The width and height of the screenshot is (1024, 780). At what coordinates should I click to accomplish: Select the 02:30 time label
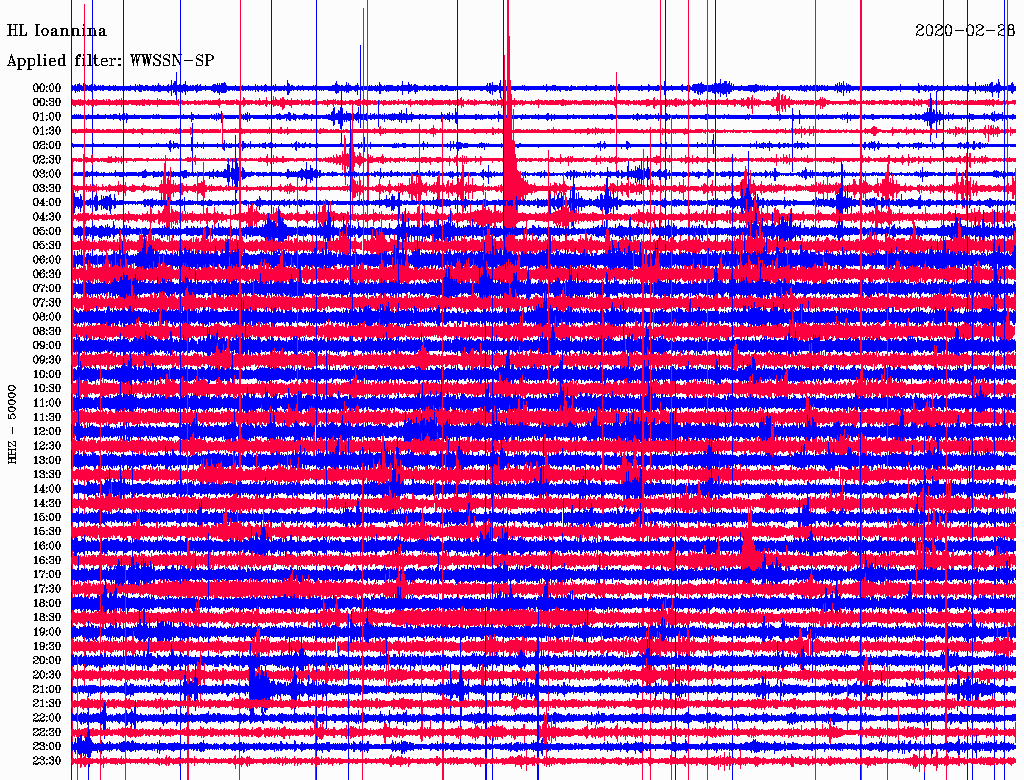(x=47, y=159)
